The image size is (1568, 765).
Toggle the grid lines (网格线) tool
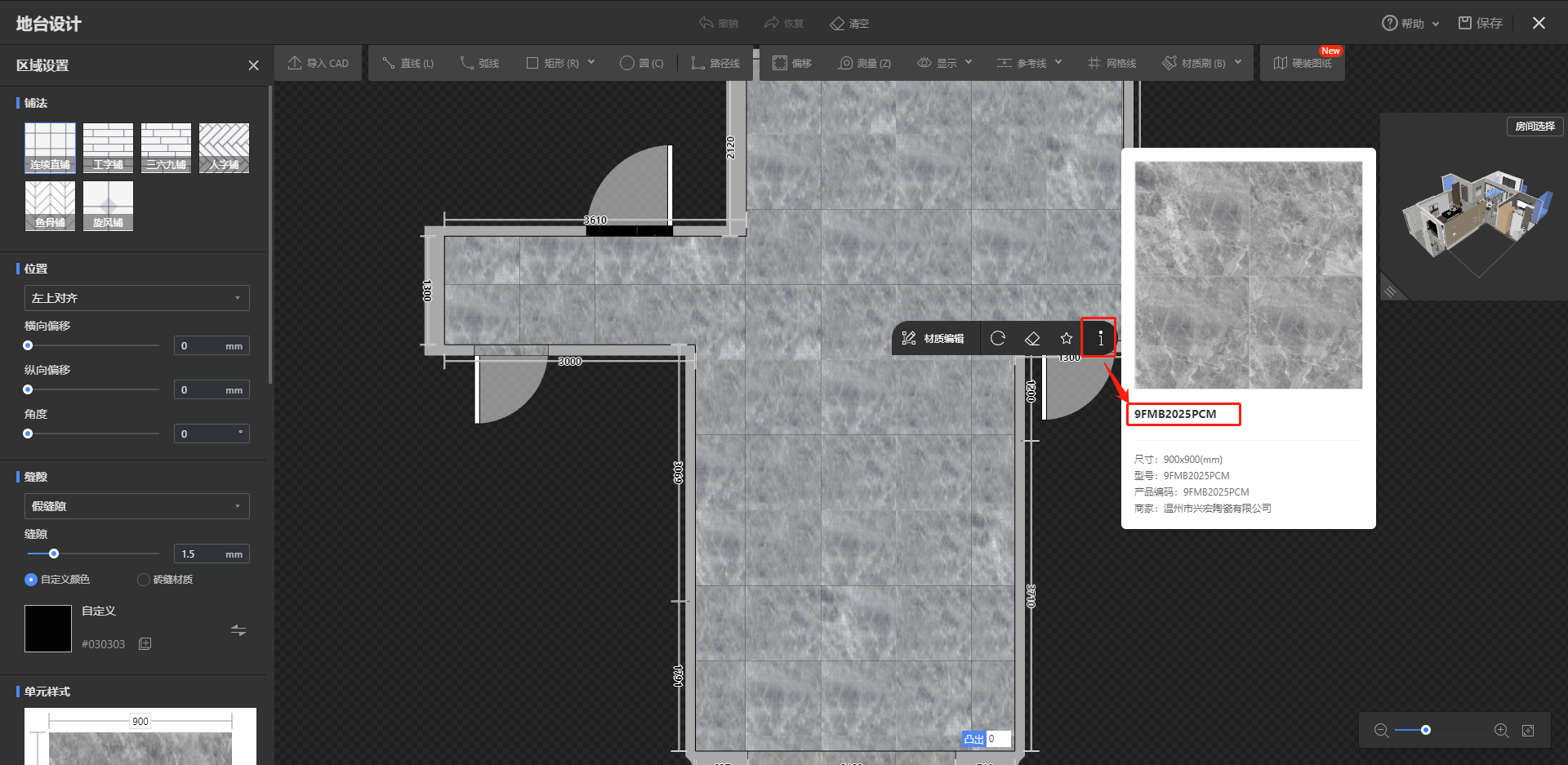[1111, 63]
